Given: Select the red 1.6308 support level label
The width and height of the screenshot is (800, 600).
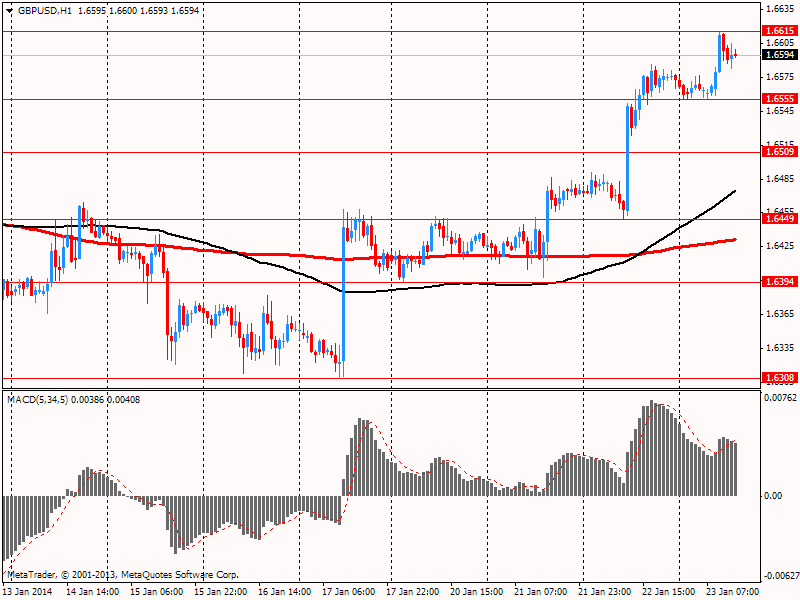Looking at the screenshot, I should click(779, 378).
